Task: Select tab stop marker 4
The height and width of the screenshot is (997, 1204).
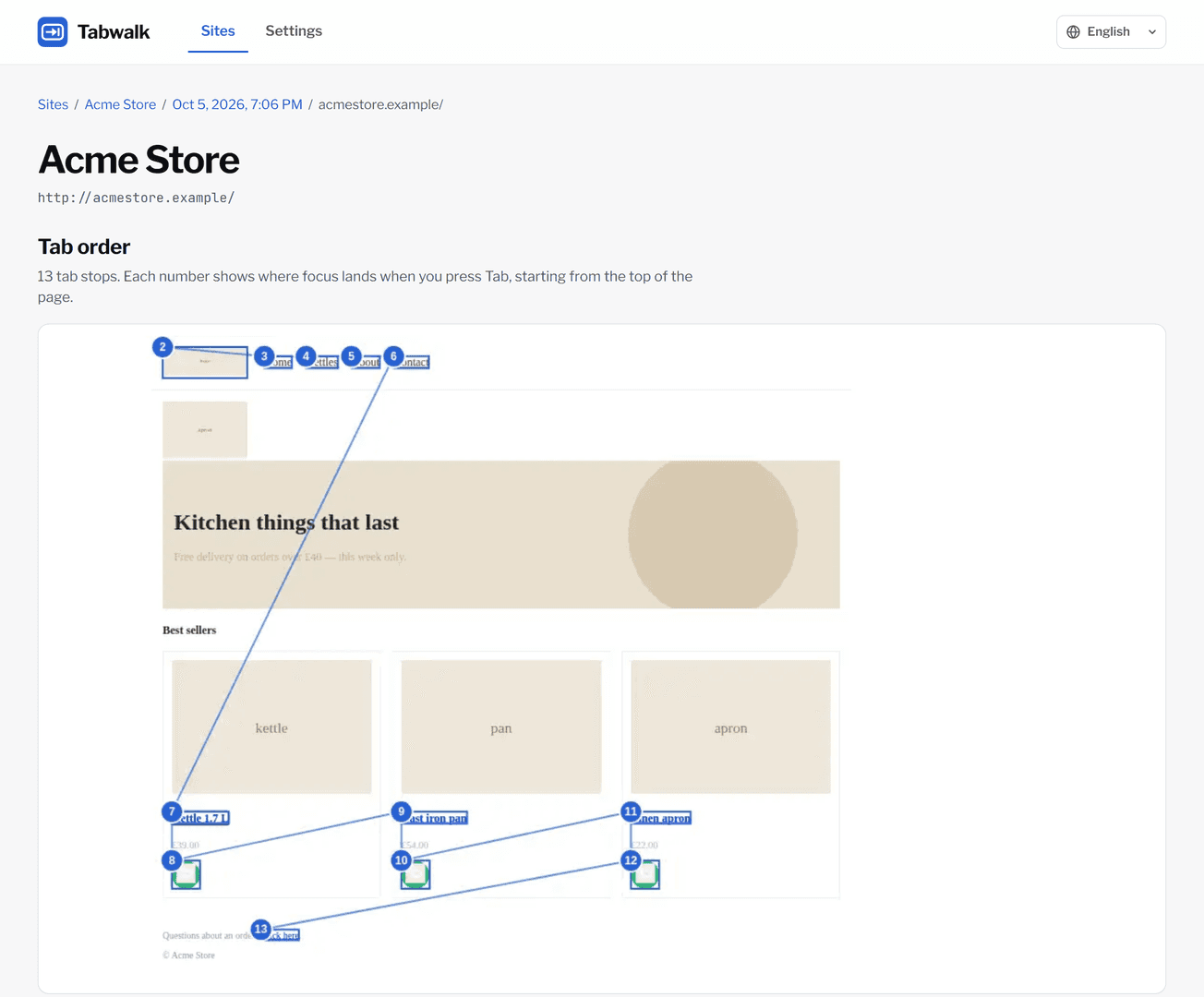Action: (x=306, y=356)
